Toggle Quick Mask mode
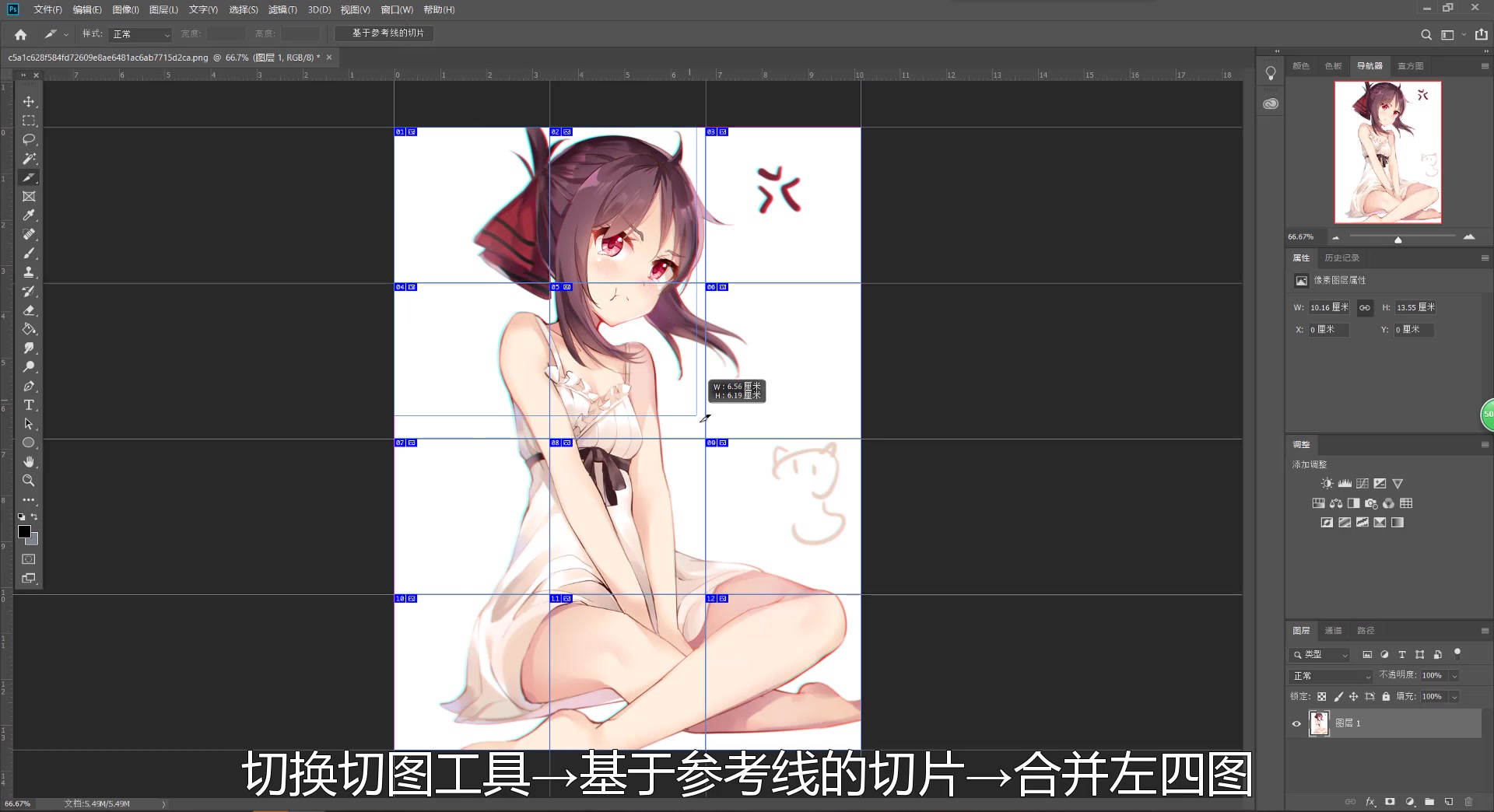The height and width of the screenshot is (812, 1494). pyautogui.click(x=29, y=559)
